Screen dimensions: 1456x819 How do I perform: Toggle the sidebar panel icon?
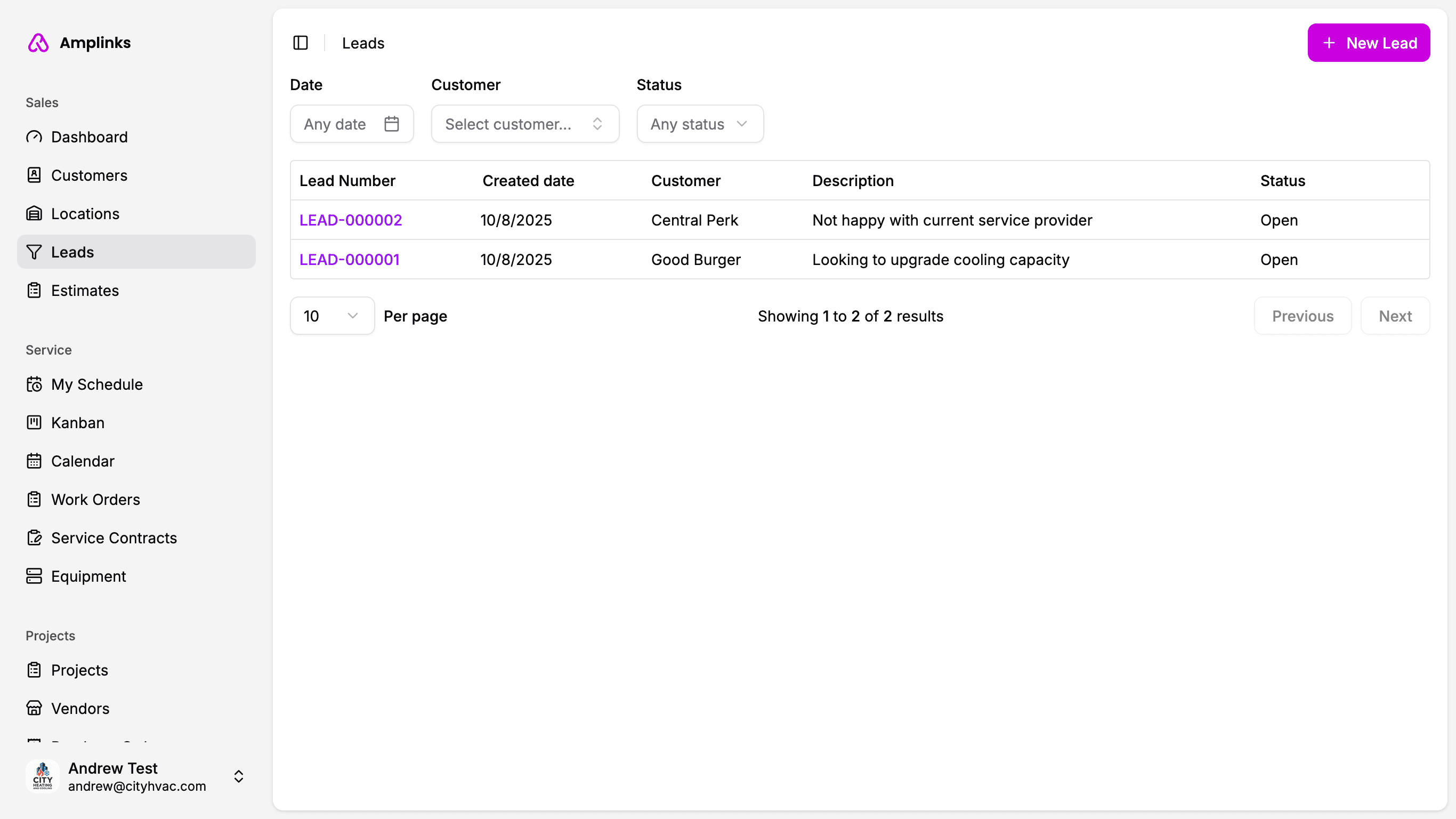[300, 43]
